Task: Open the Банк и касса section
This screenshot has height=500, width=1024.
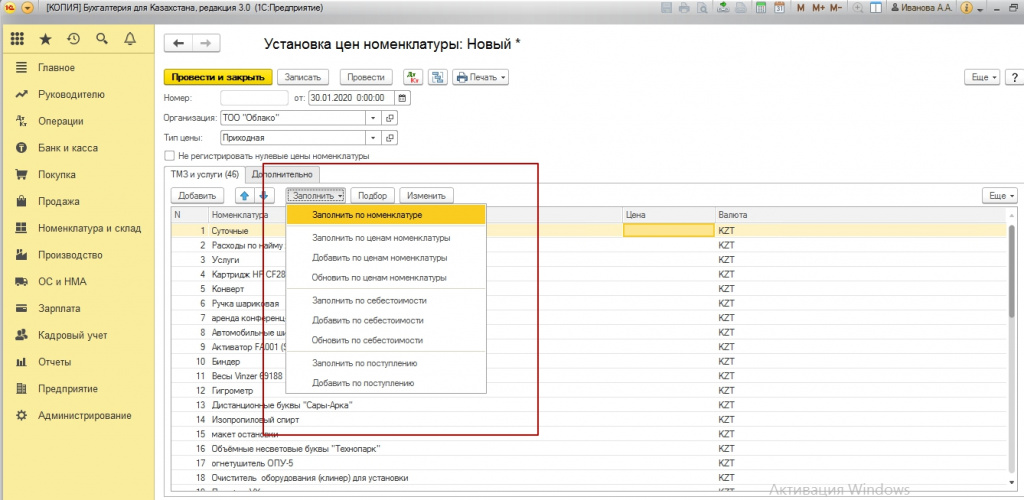Action: (x=68, y=148)
